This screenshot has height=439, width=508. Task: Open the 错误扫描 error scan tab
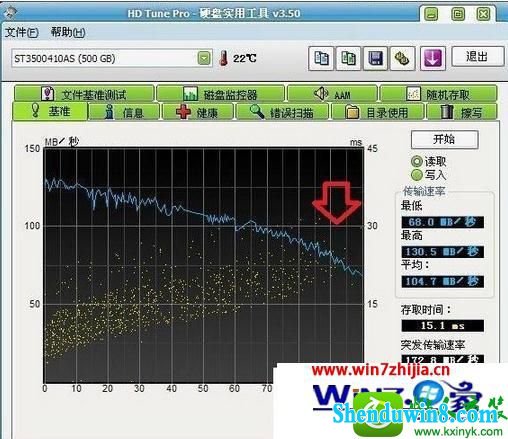click(x=282, y=112)
